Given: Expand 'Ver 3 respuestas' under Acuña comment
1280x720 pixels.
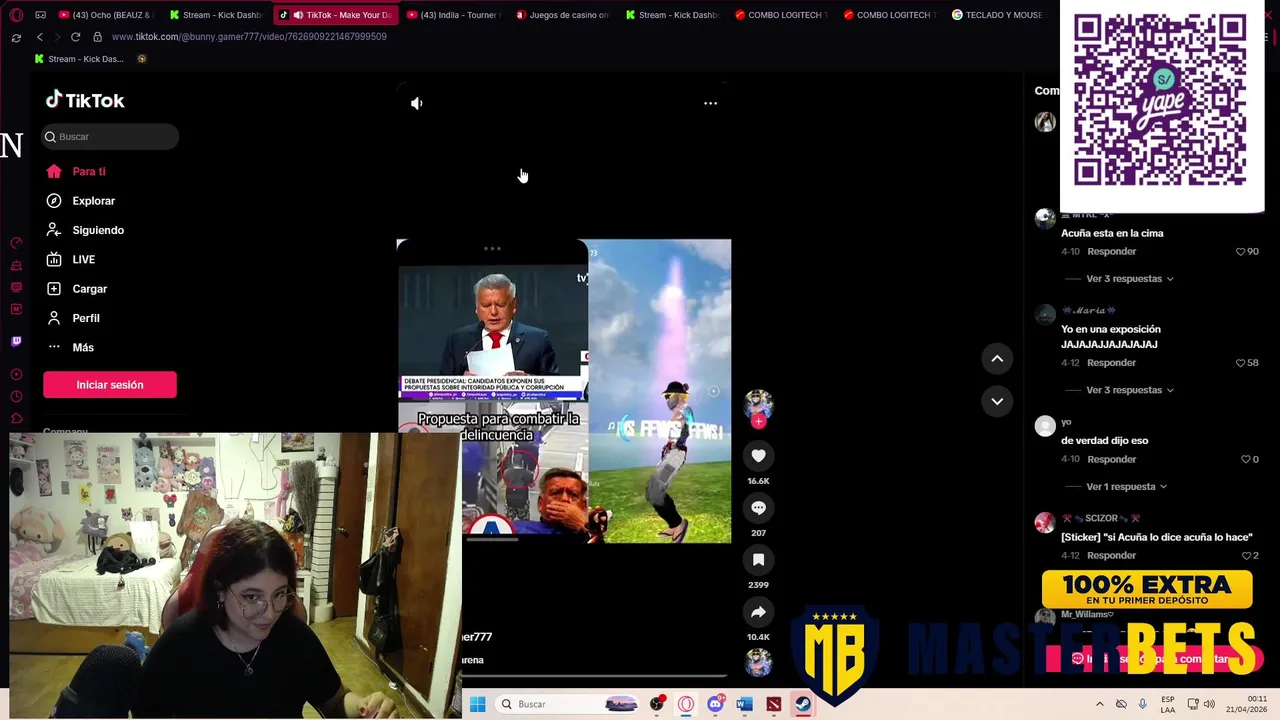Looking at the screenshot, I should pos(1130,279).
